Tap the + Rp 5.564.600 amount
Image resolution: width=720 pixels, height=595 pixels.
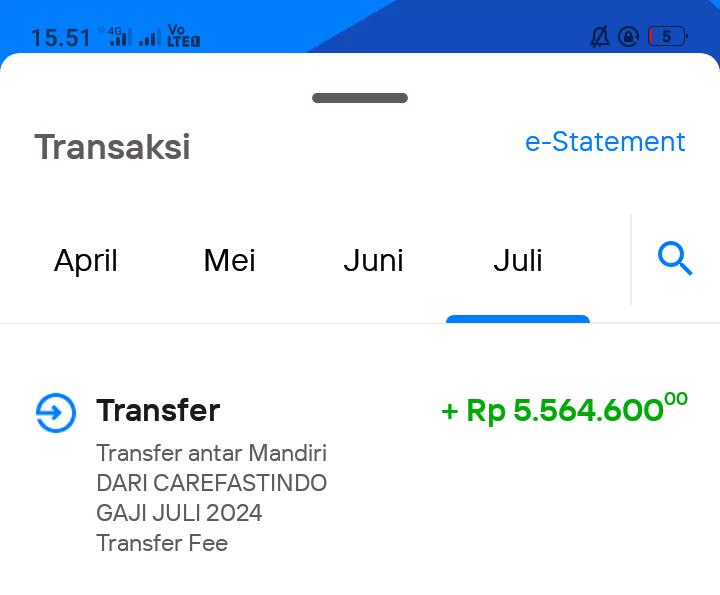tap(564, 408)
